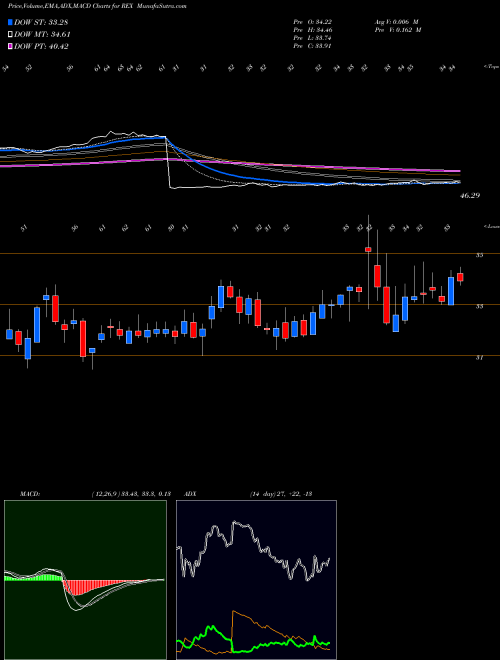Viewport: 500px width, 660px height.
Task: Click the tallest red candle near level 35
Action: point(386,305)
